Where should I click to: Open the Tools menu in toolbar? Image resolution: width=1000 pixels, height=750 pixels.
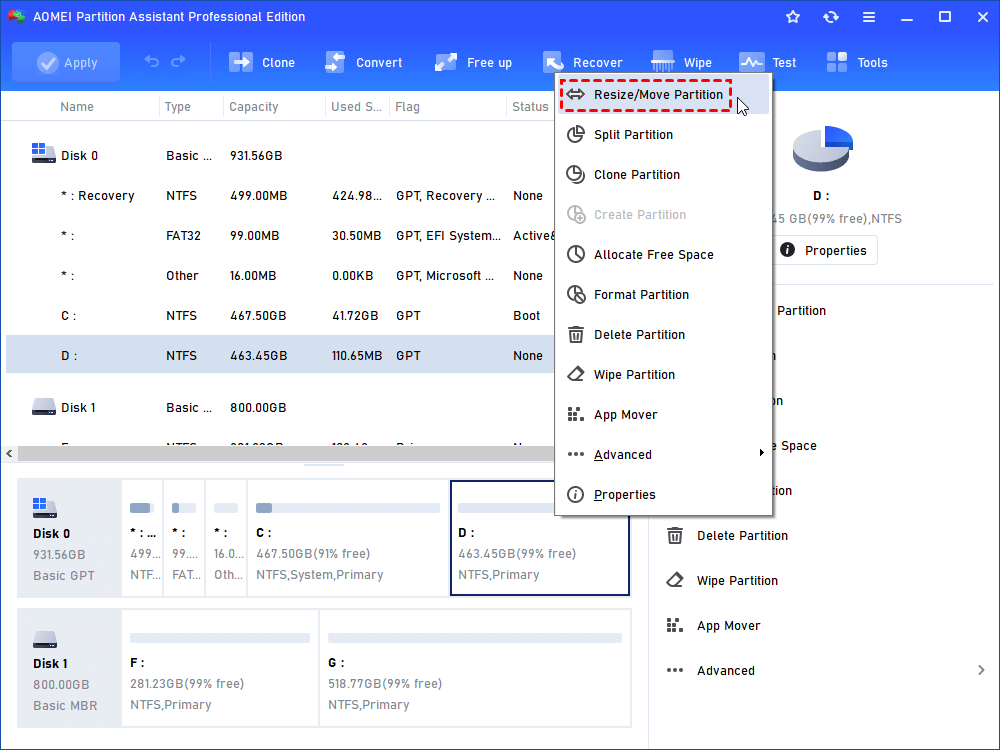pos(857,62)
